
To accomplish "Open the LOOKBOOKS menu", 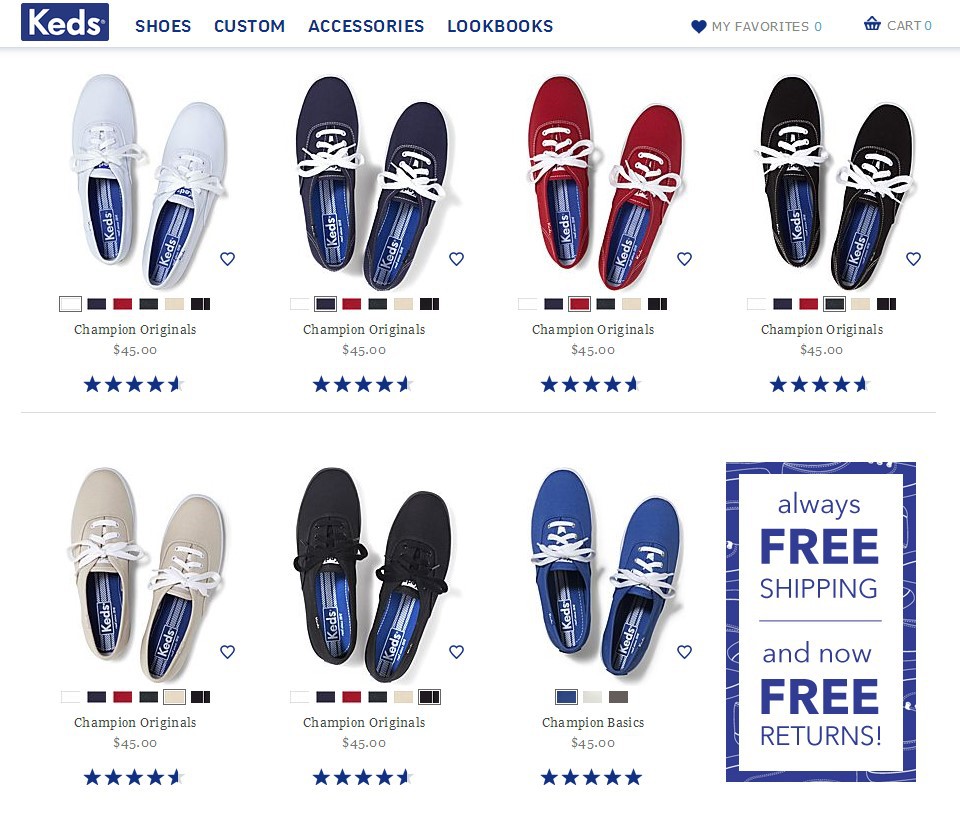I will tap(500, 26).
